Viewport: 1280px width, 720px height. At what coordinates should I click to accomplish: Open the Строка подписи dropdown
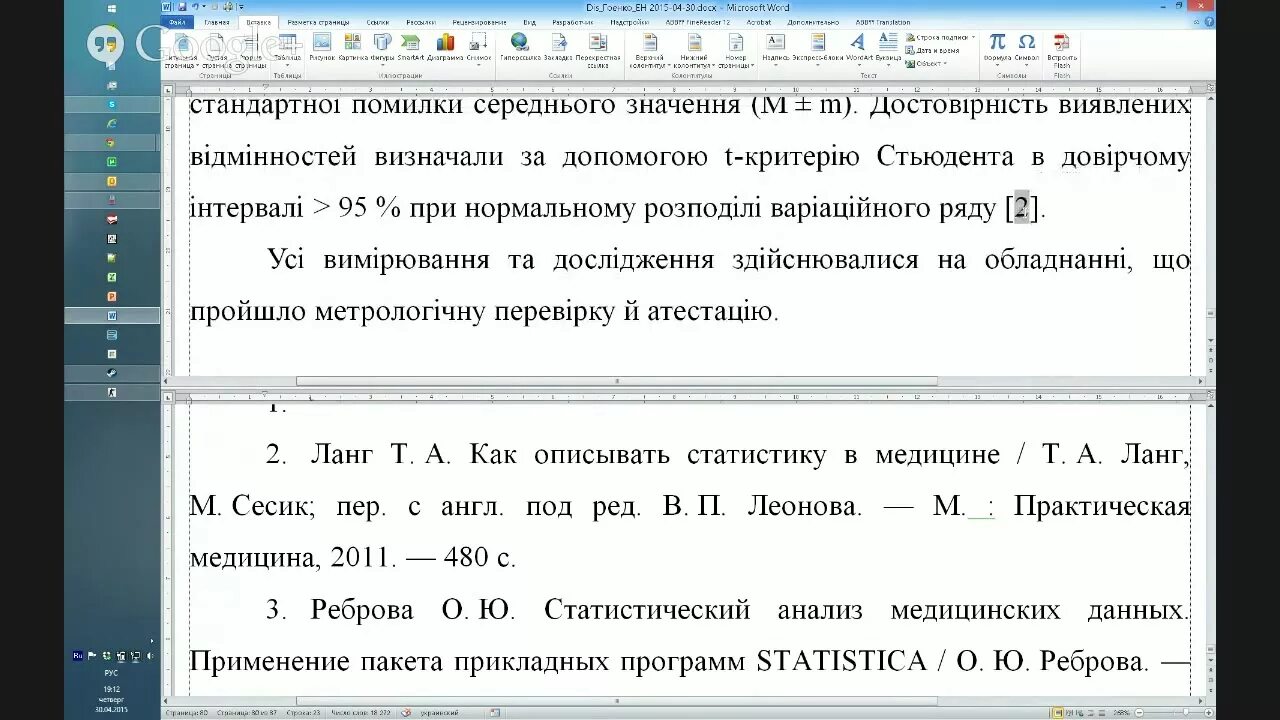tap(942, 37)
